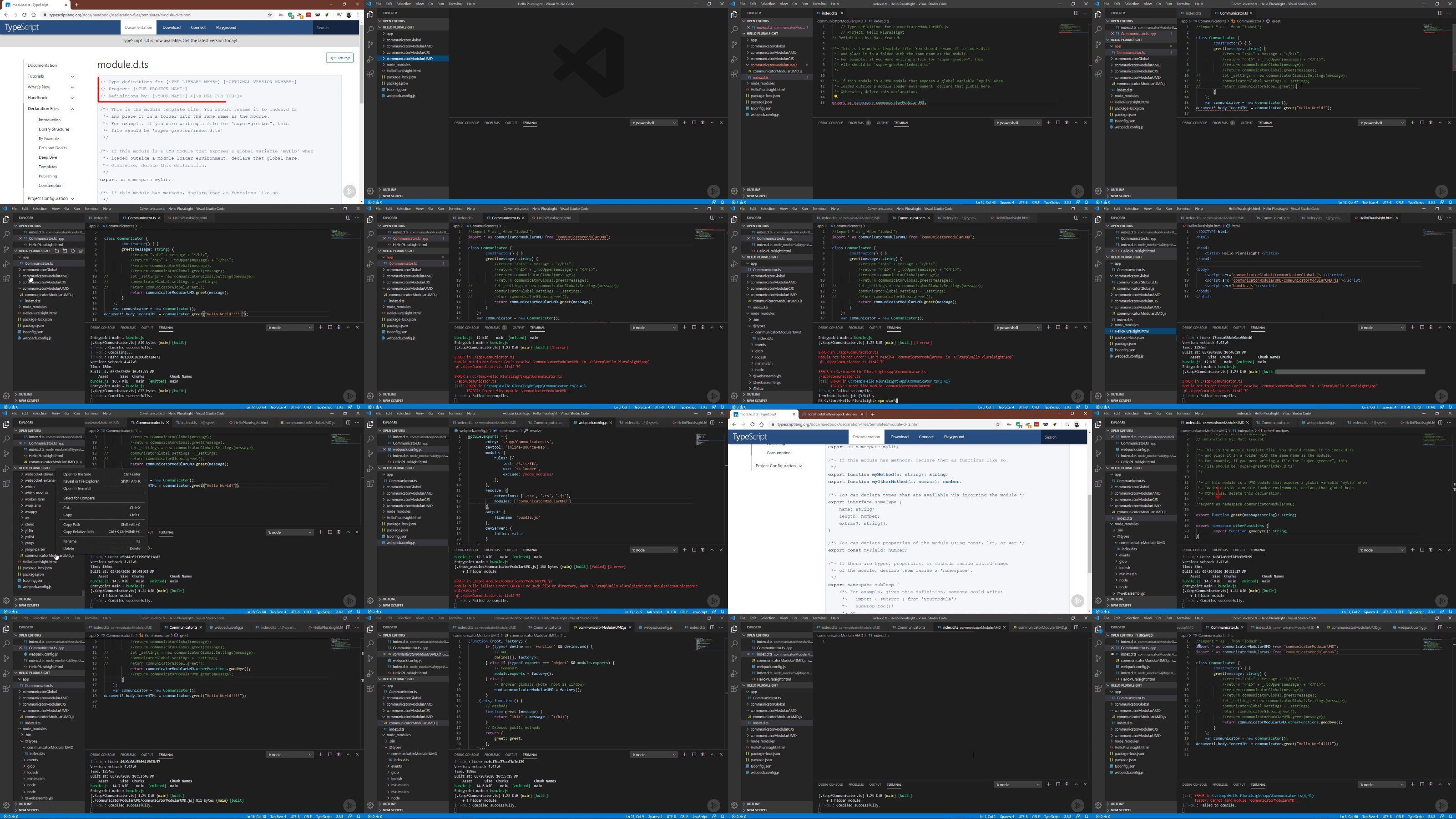
Task: Open new tab plus in Chrome window with localhost tab
Action: (x=872, y=415)
